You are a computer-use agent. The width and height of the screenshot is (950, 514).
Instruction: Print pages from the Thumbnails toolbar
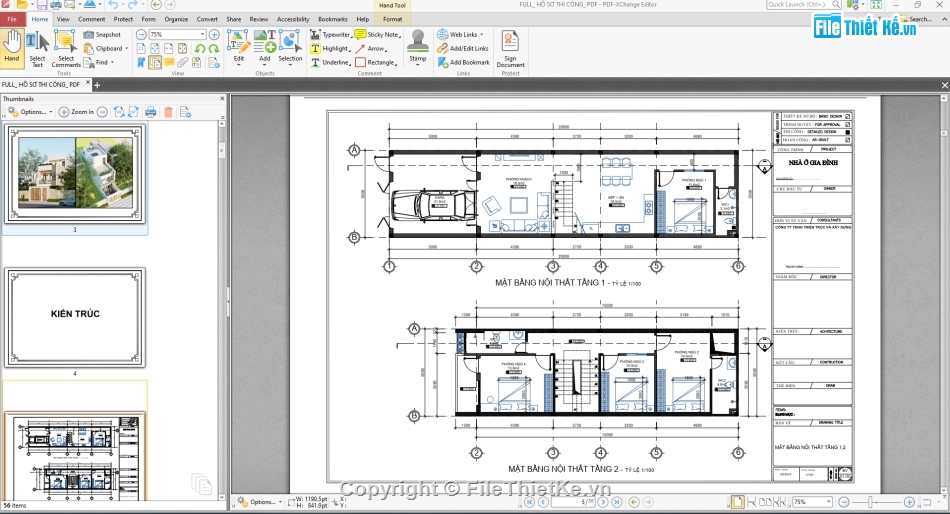click(150, 112)
